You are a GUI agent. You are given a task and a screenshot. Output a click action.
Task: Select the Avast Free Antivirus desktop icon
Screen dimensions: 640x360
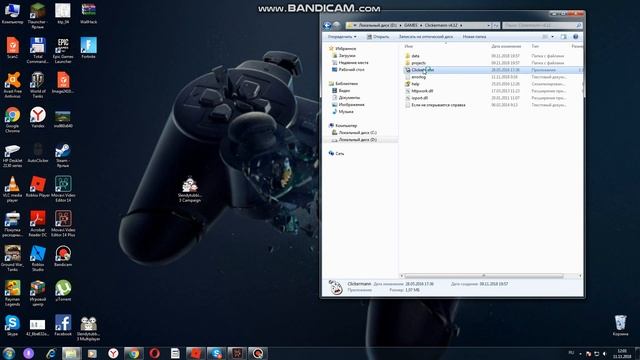click(12, 85)
